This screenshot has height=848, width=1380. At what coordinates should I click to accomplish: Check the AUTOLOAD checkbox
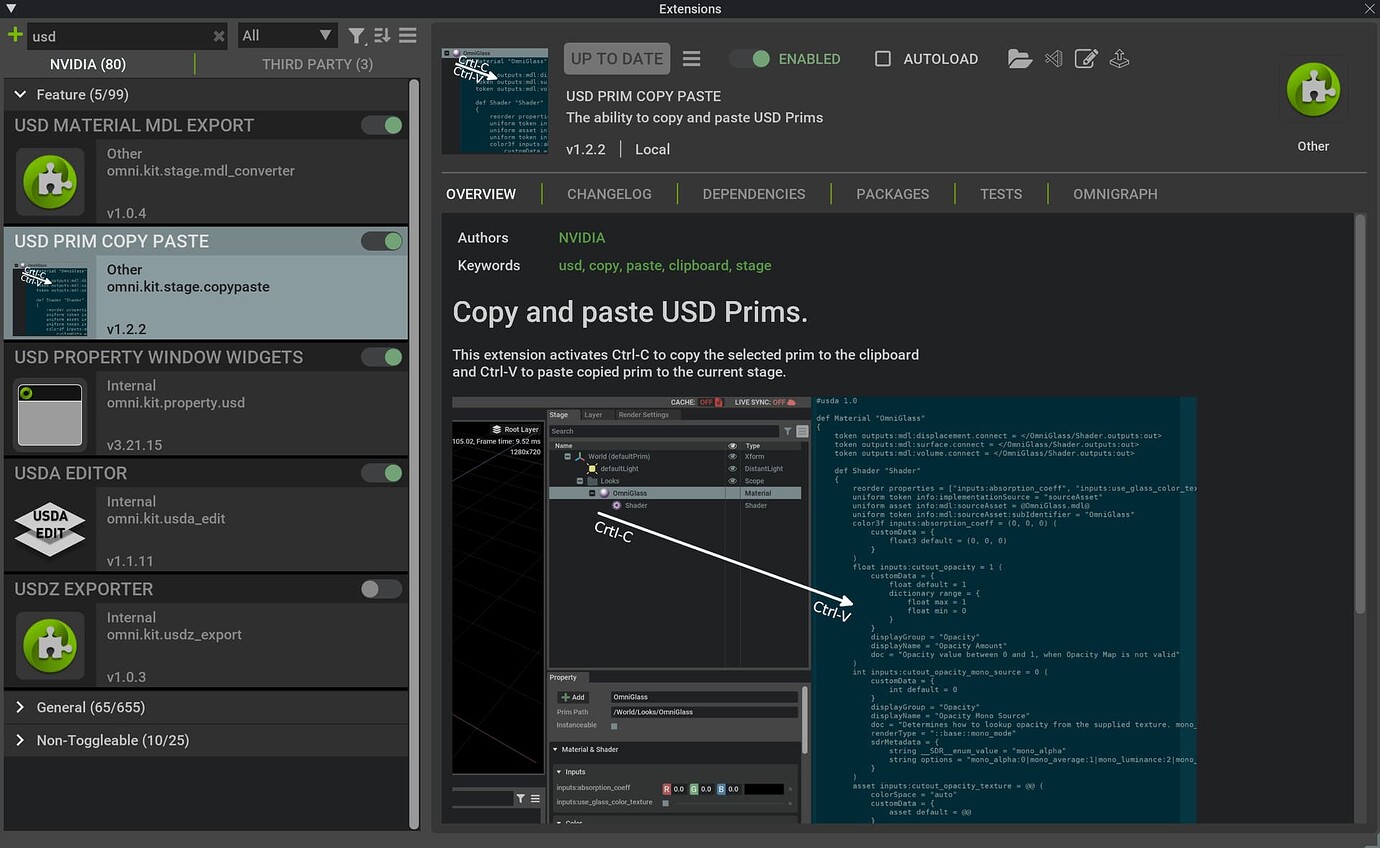click(883, 58)
